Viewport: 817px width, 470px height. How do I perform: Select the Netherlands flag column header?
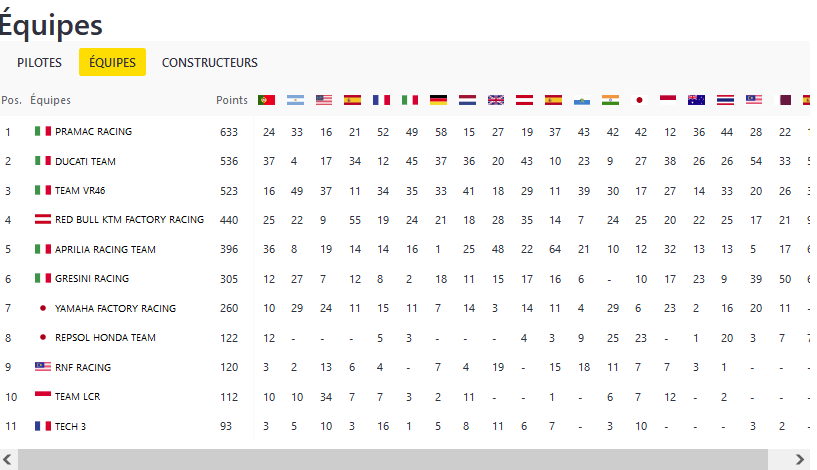[x=467, y=100]
